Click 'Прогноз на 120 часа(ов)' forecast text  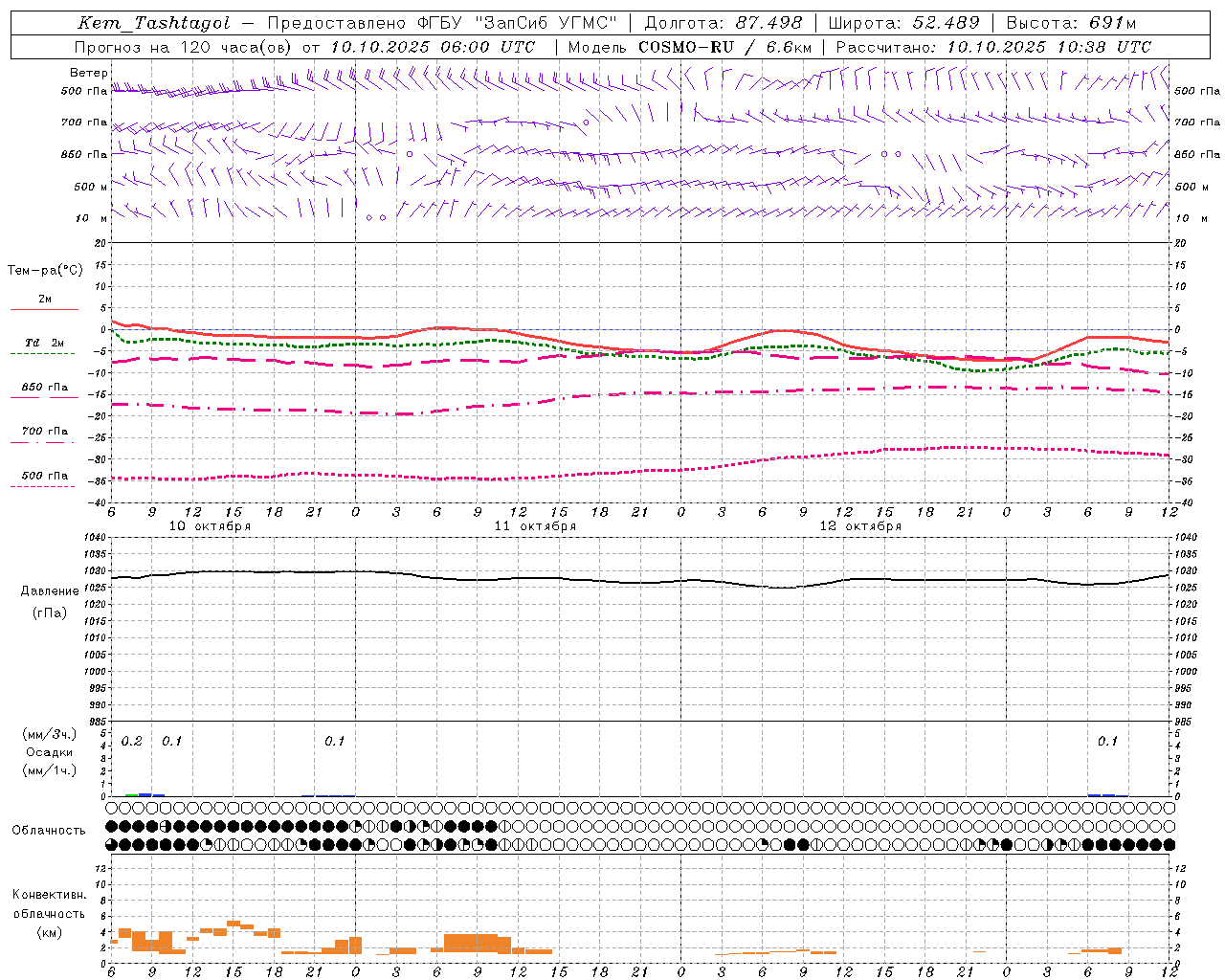point(184,47)
